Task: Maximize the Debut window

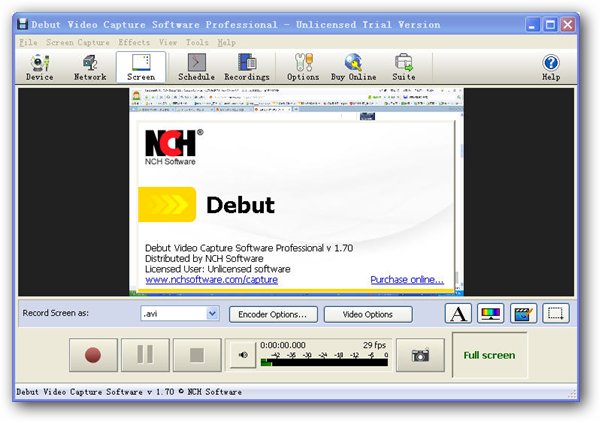Action: click(550, 25)
